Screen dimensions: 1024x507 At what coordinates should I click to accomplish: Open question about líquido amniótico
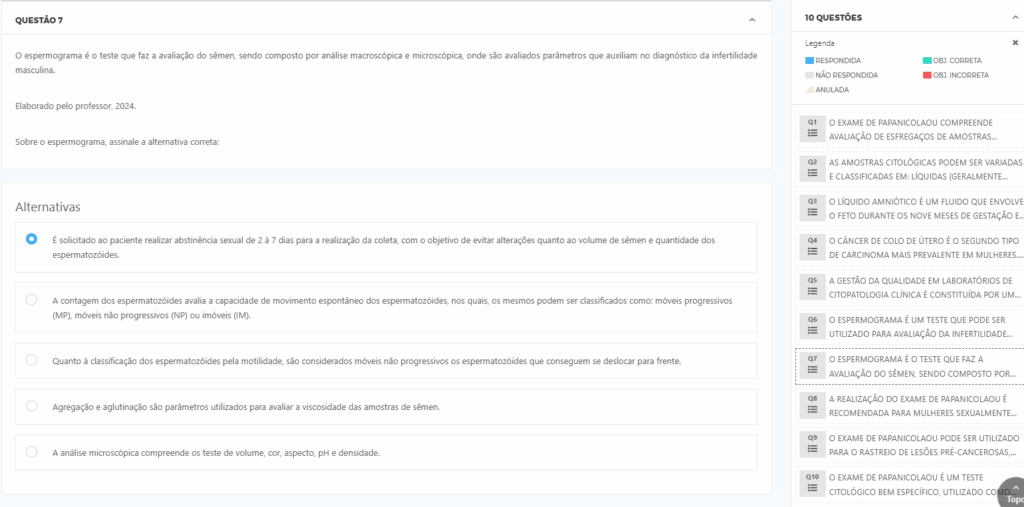coord(924,207)
